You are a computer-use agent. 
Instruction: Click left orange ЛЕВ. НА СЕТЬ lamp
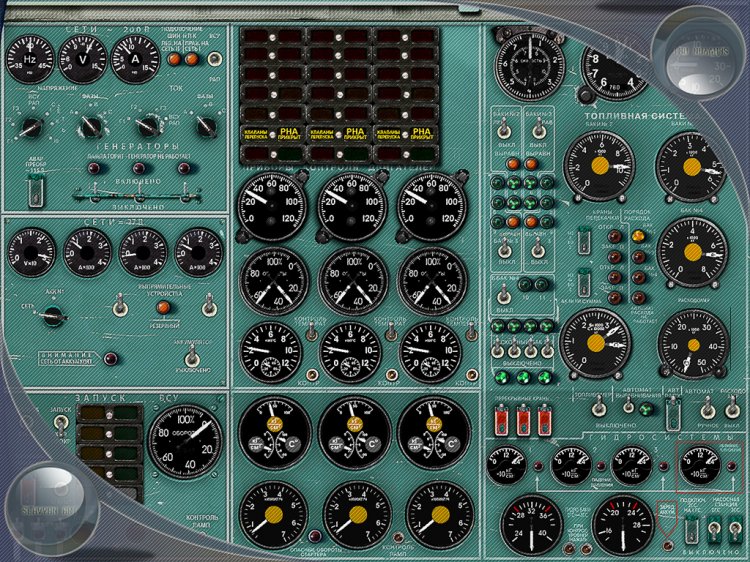[174, 59]
